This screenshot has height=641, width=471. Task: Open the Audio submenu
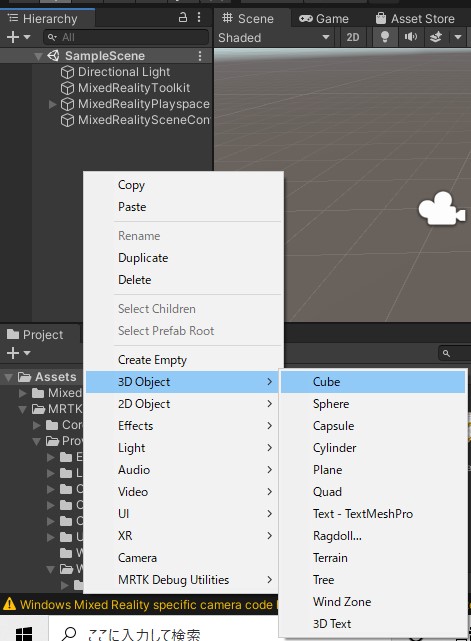pos(183,470)
